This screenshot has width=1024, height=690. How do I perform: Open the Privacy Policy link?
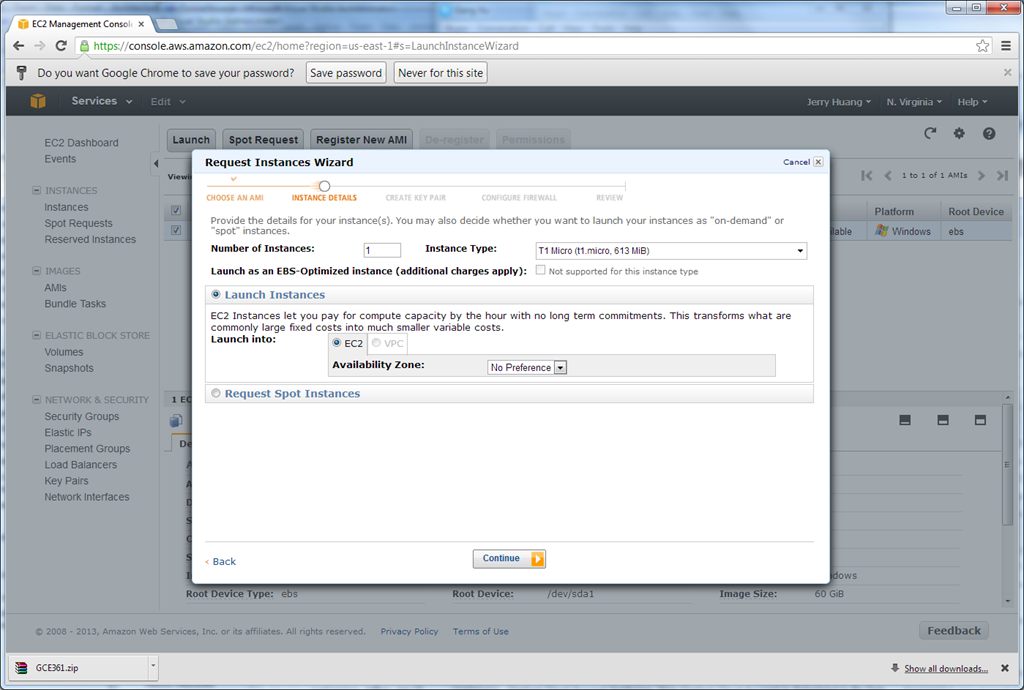[x=409, y=631]
